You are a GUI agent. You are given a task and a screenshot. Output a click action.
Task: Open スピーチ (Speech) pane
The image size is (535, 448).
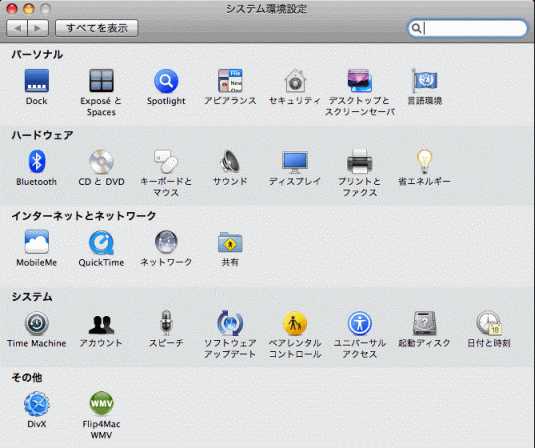click(166, 322)
